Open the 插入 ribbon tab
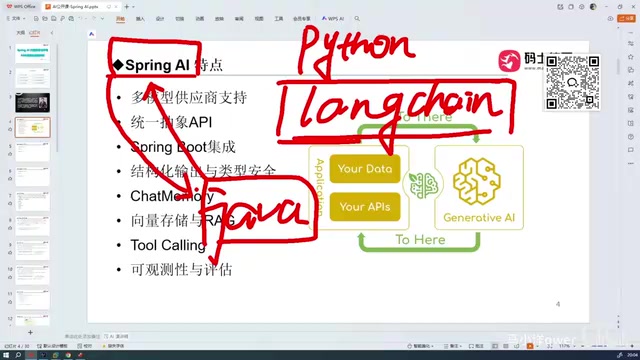 click(x=140, y=19)
